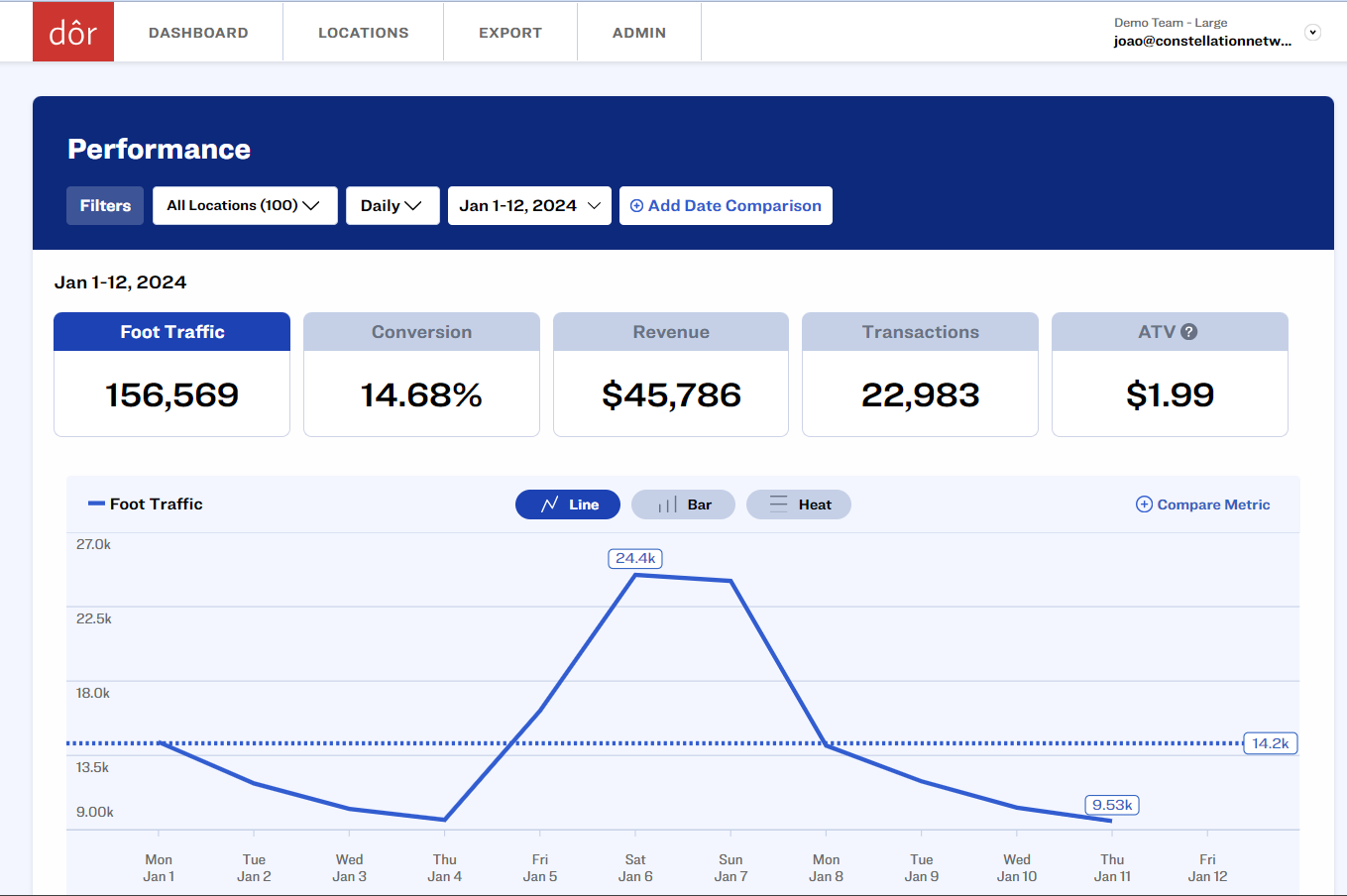
Task: Go to the Locations menu
Action: (363, 33)
